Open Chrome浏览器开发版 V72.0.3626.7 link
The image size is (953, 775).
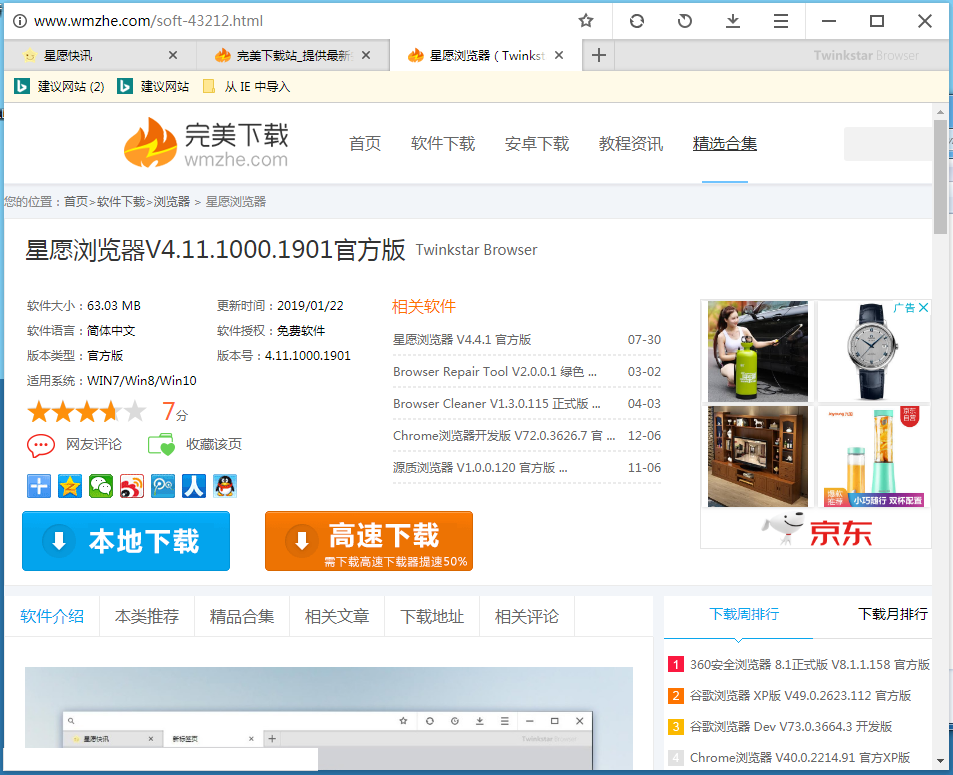click(504, 436)
